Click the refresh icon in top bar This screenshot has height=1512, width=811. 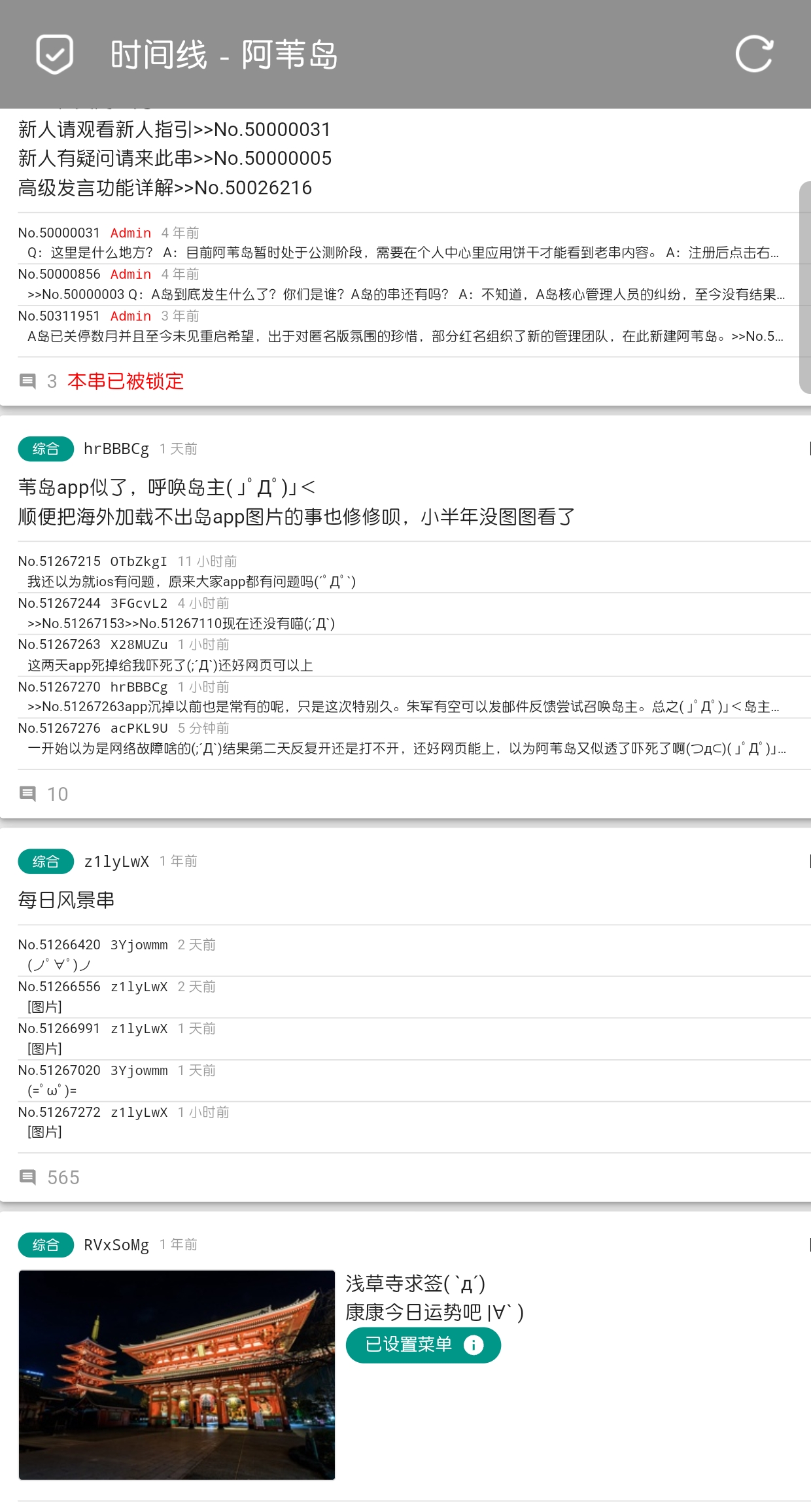click(x=754, y=54)
